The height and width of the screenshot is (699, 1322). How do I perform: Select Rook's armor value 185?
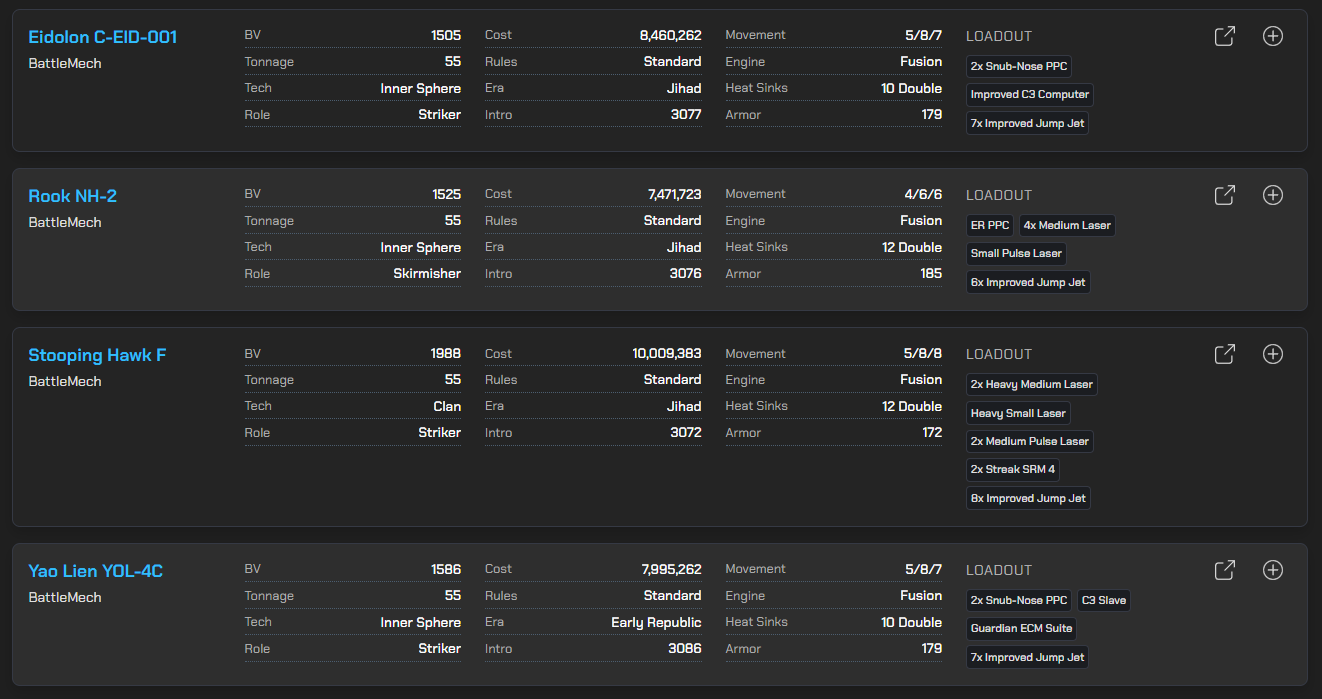click(x=931, y=273)
